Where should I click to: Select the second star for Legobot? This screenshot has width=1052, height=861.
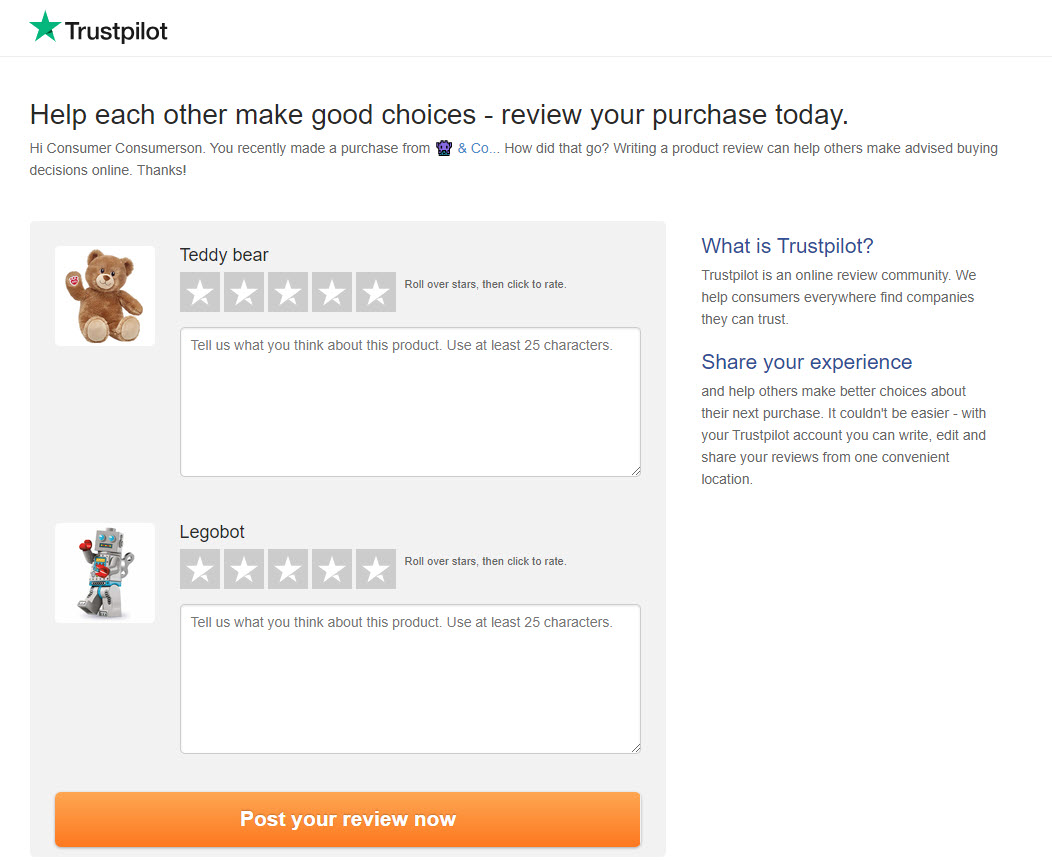[x=244, y=569]
